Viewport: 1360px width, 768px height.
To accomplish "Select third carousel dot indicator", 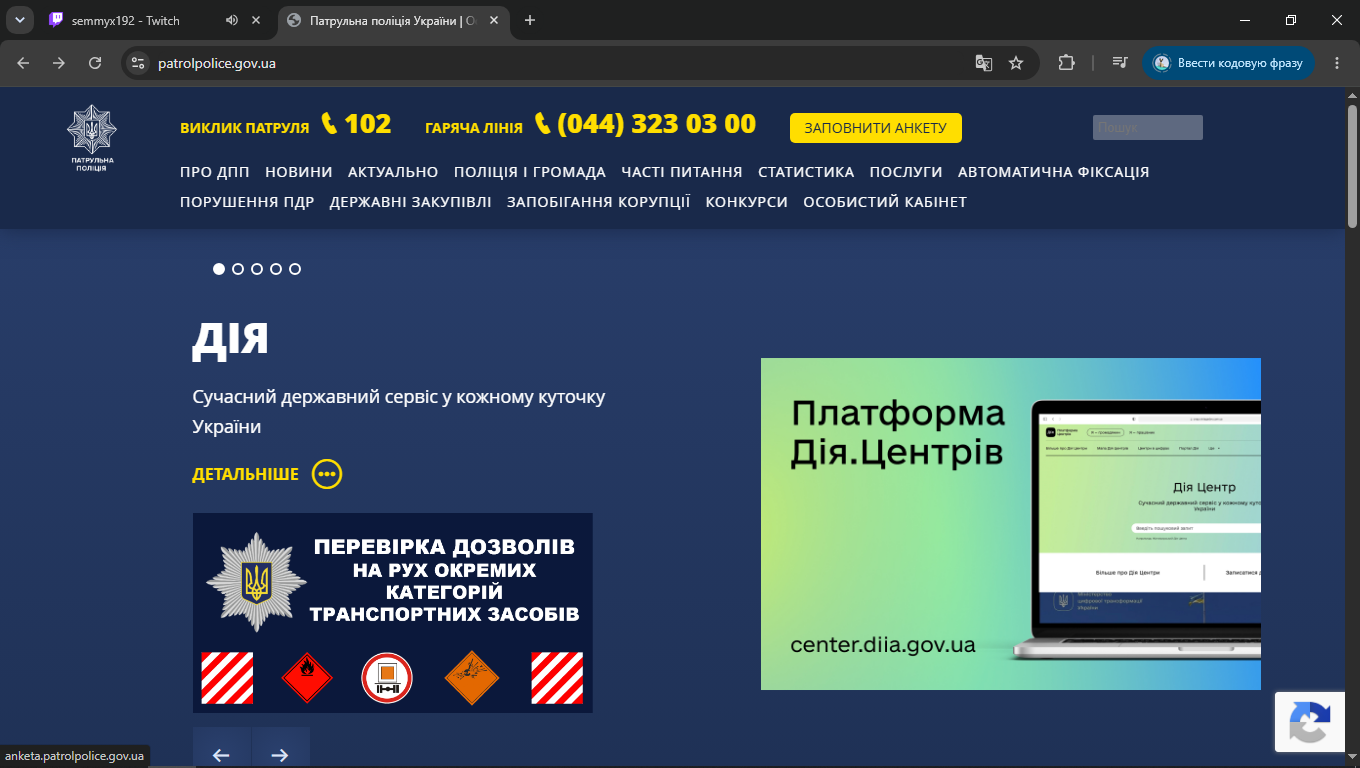I will pyautogui.click(x=257, y=269).
